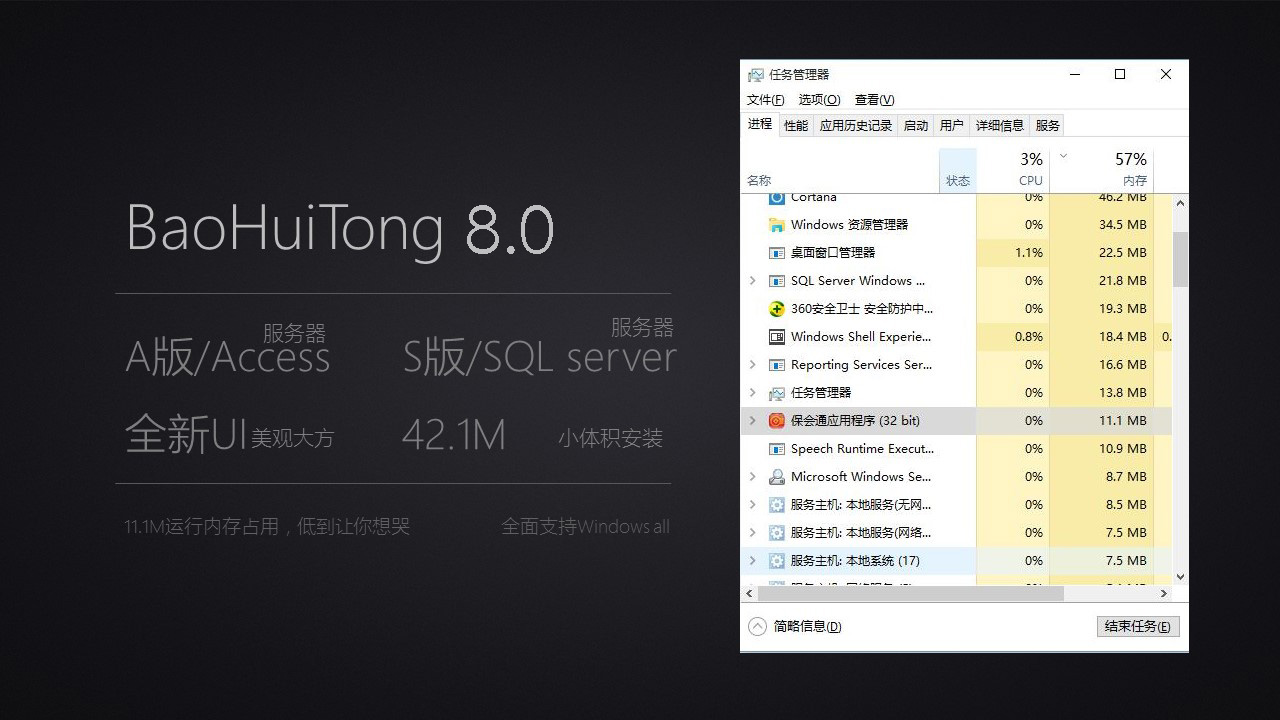1280x720 pixels.
Task: Select the 11.1 MB memory value
Action: [x=1122, y=421]
